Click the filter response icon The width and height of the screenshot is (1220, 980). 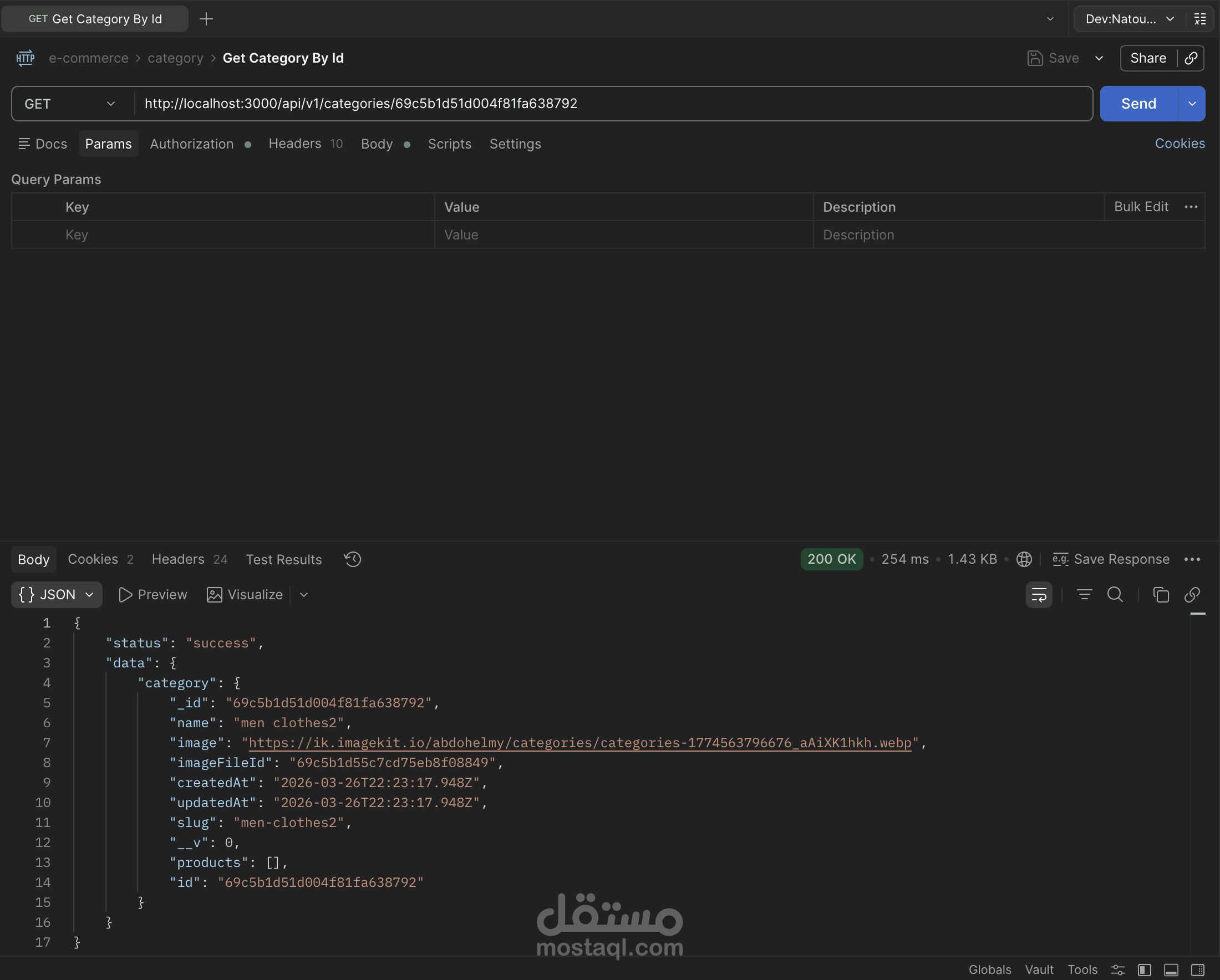click(1084, 595)
